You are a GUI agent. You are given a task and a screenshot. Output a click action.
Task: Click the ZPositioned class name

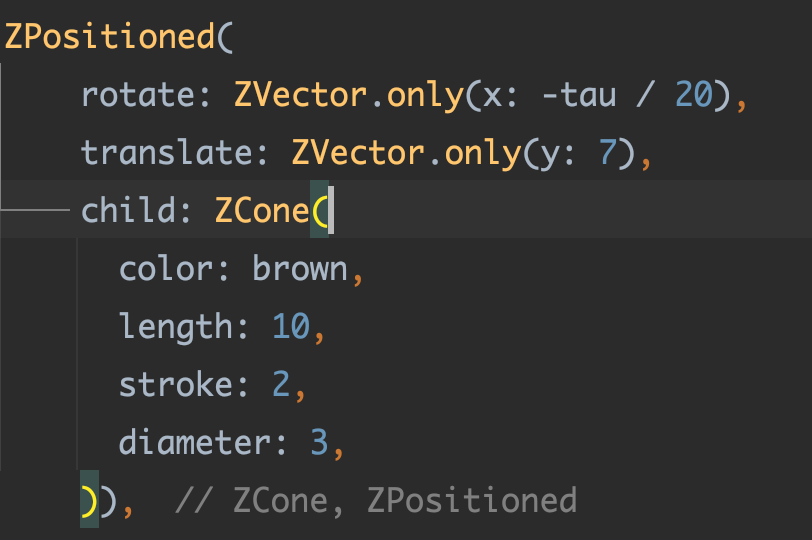[109, 37]
